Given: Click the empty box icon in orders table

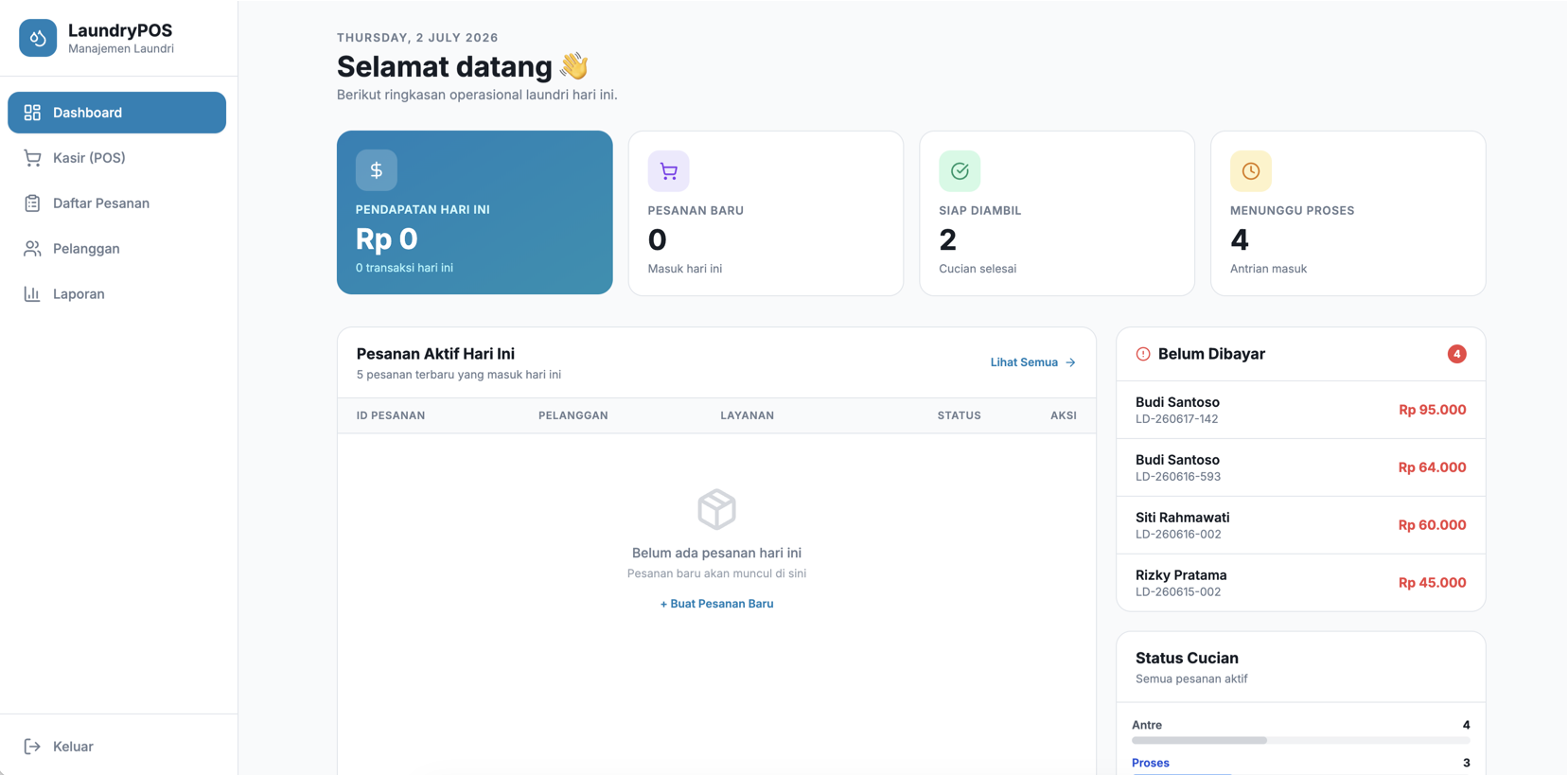Looking at the screenshot, I should tap(716, 509).
